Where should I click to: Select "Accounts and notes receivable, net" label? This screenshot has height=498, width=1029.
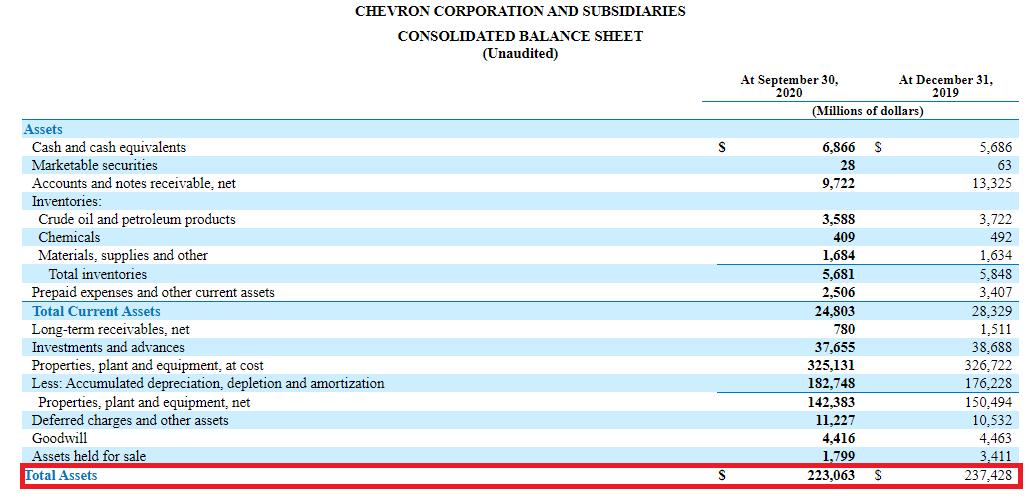click(x=134, y=184)
